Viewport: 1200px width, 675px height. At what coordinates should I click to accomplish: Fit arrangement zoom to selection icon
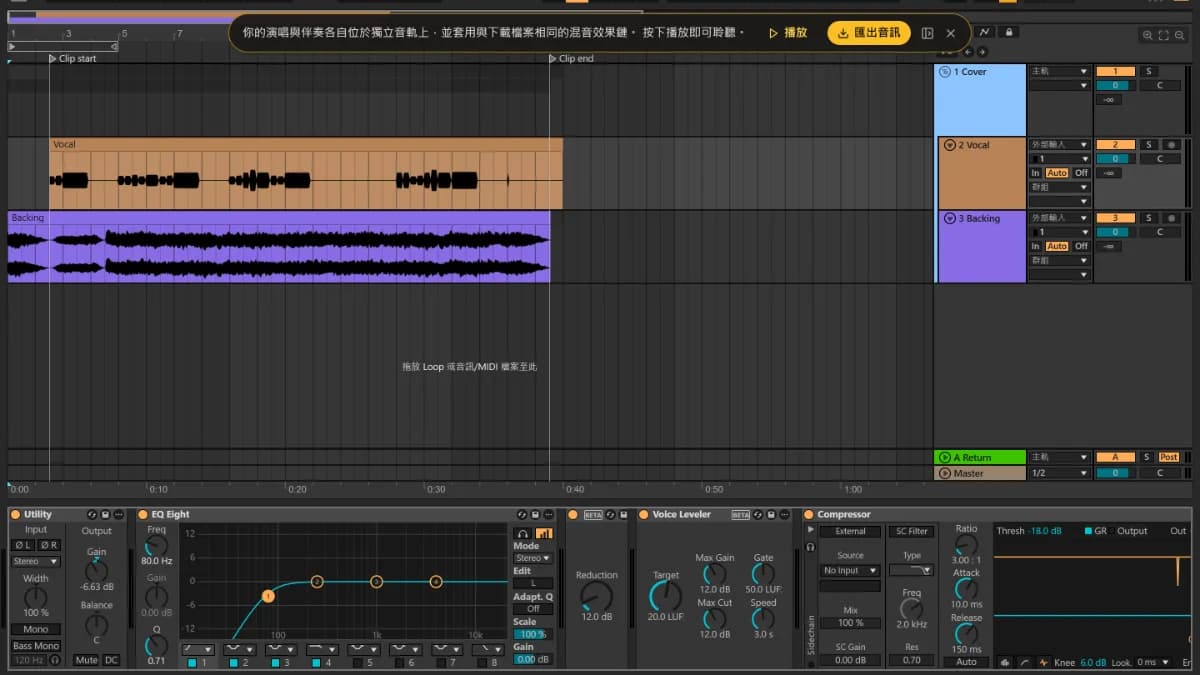point(1164,36)
